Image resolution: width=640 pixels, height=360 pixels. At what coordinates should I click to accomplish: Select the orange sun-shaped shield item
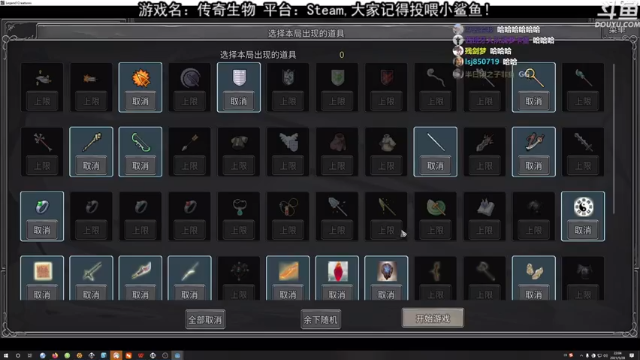(140, 78)
